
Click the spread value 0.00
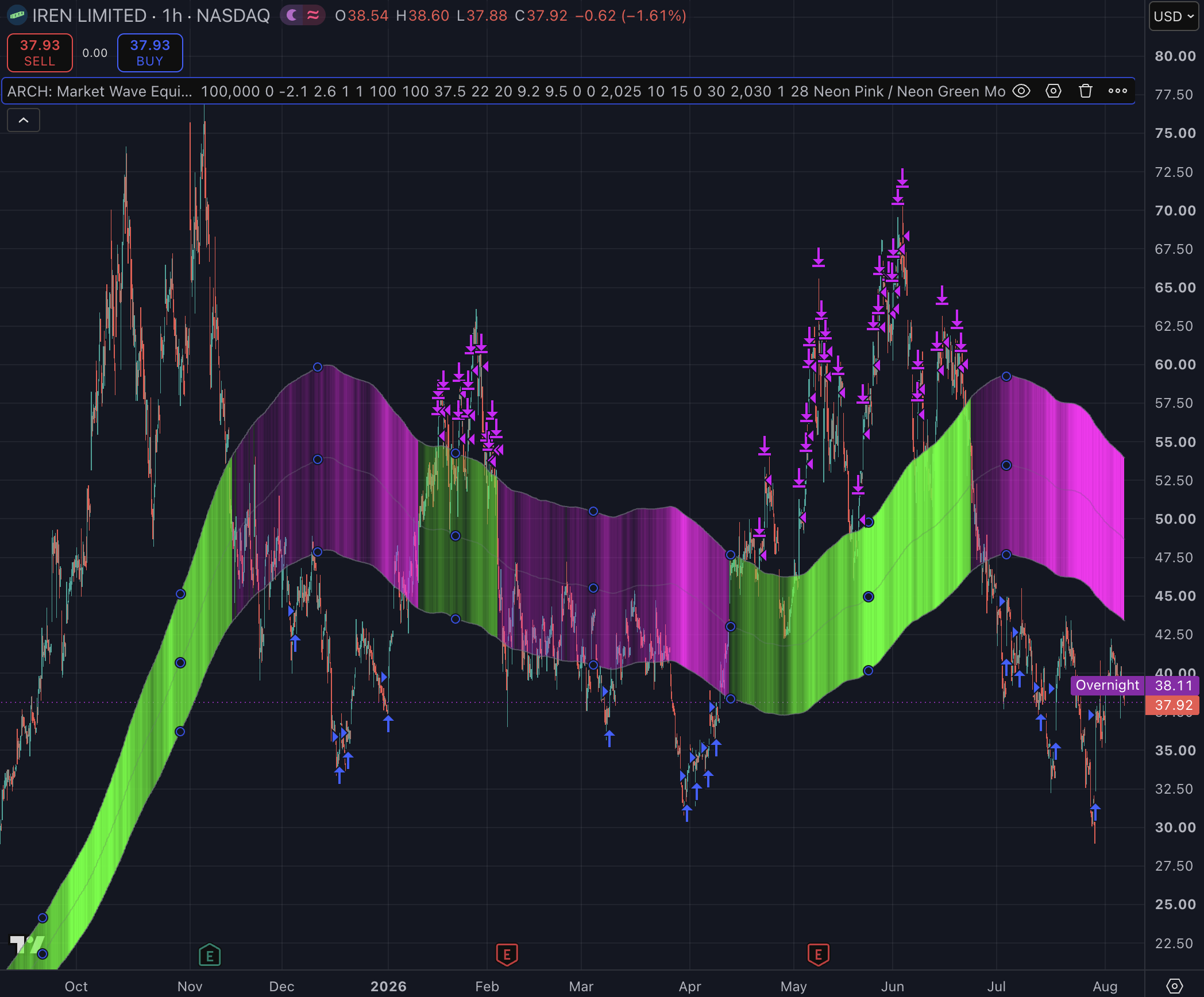click(x=95, y=53)
